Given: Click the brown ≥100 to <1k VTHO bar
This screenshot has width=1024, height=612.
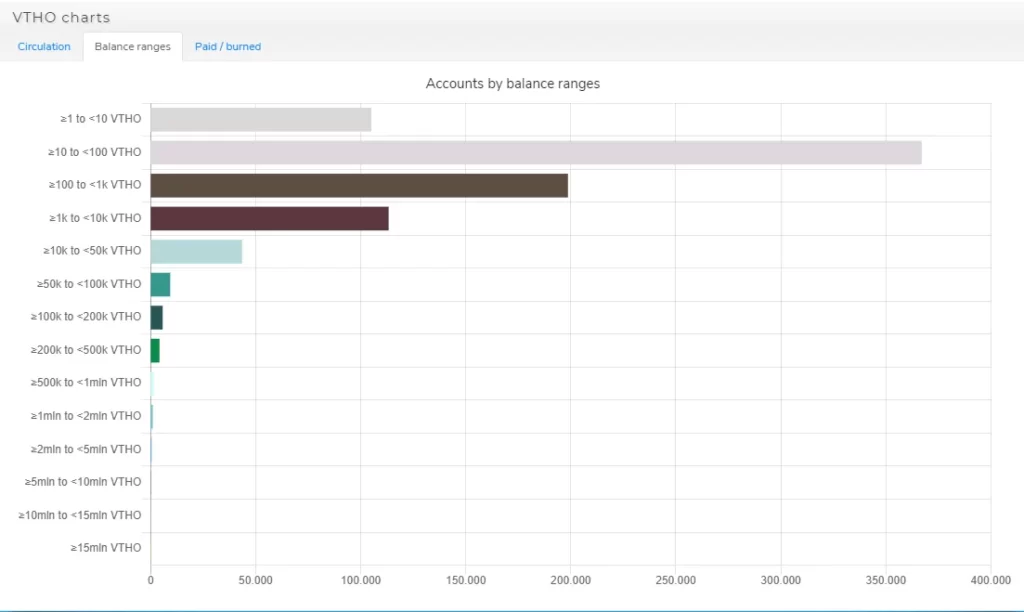Looking at the screenshot, I should (x=359, y=185).
